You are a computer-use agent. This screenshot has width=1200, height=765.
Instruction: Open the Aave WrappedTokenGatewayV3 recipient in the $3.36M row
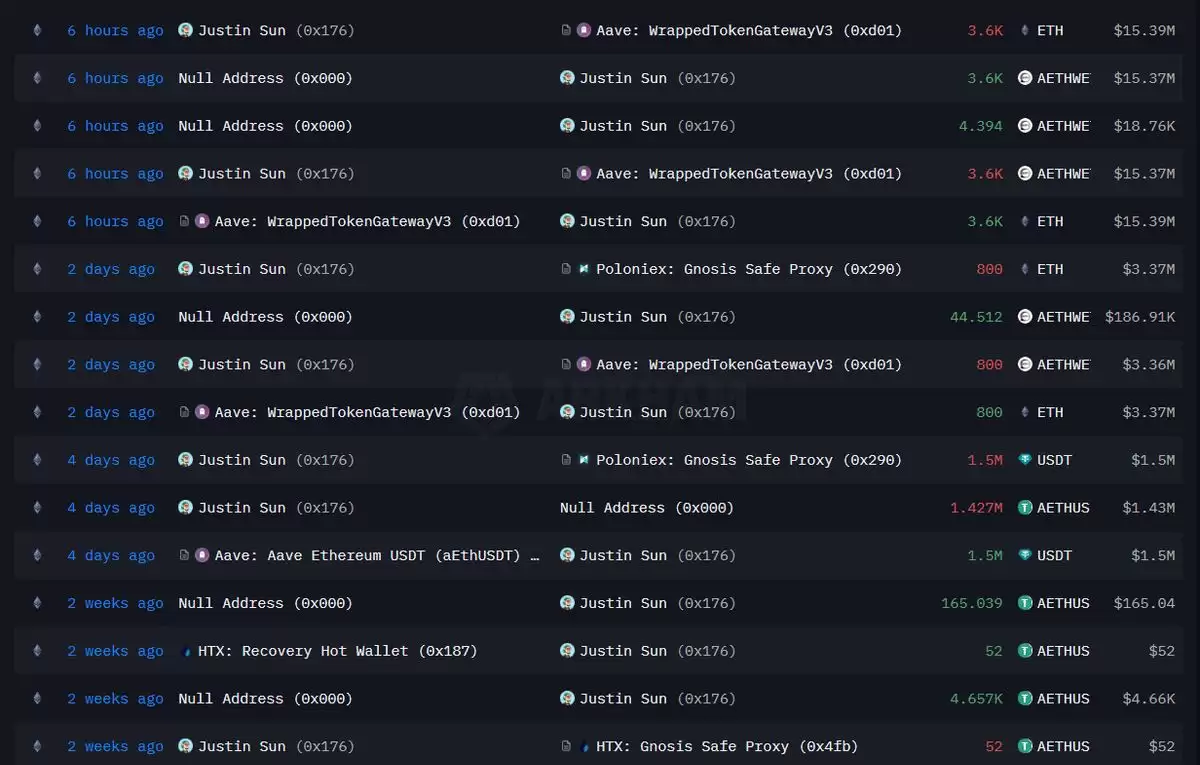(x=749, y=365)
